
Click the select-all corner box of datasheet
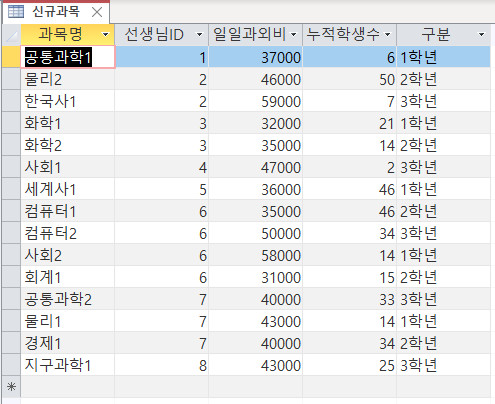[12, 34]
